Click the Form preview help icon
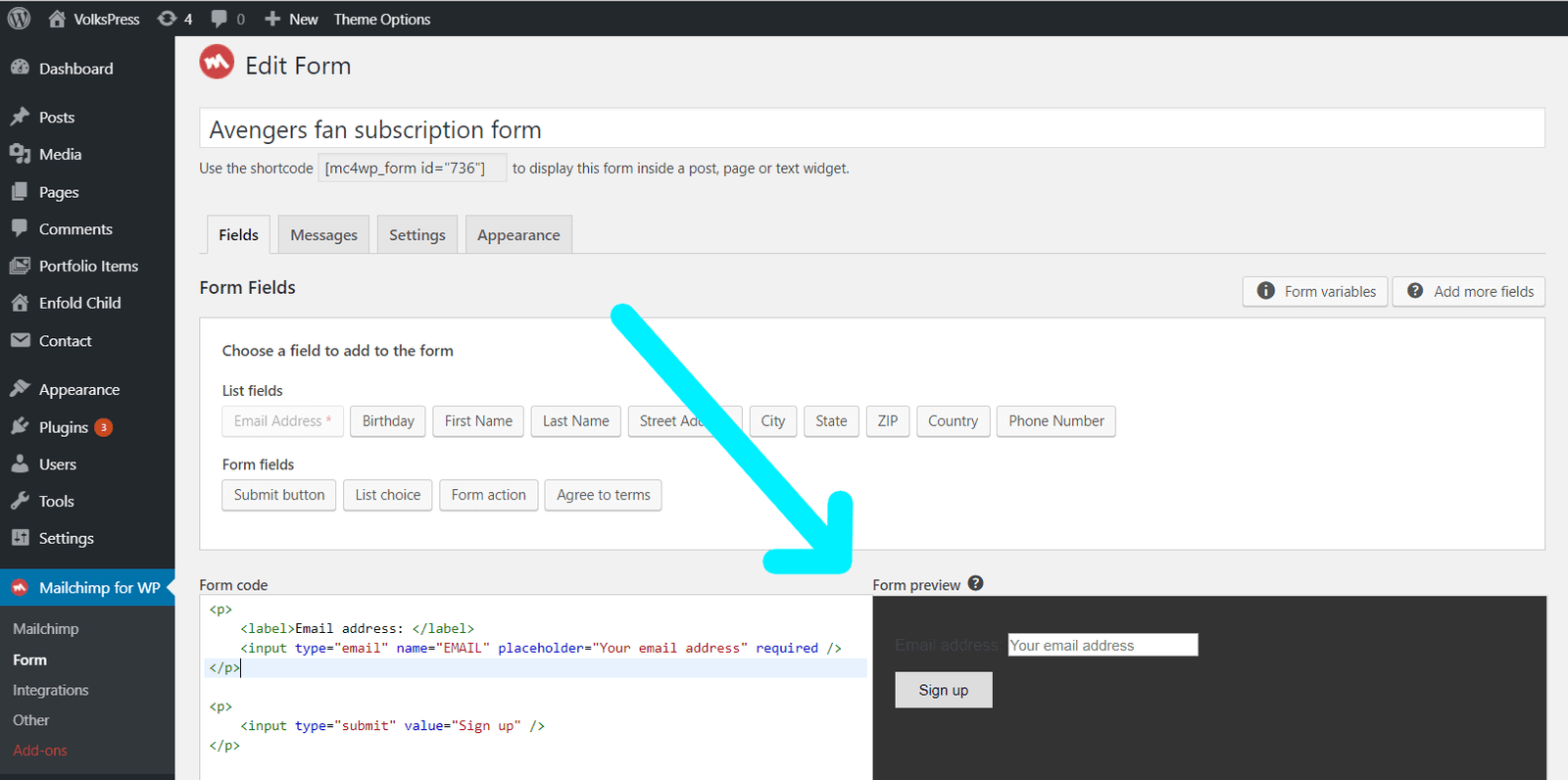The image size is (1568, 780). (x=975, y=583)
